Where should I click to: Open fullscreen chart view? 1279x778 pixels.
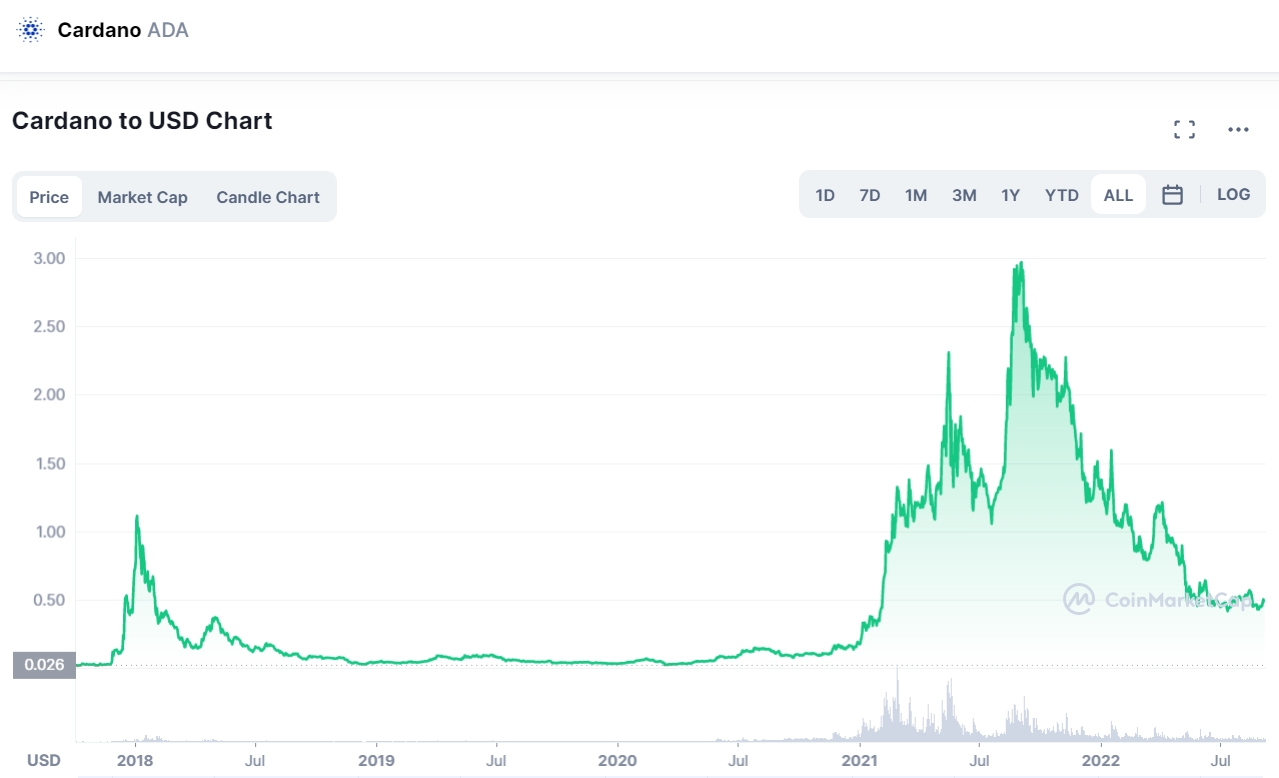click(1185, 129)
